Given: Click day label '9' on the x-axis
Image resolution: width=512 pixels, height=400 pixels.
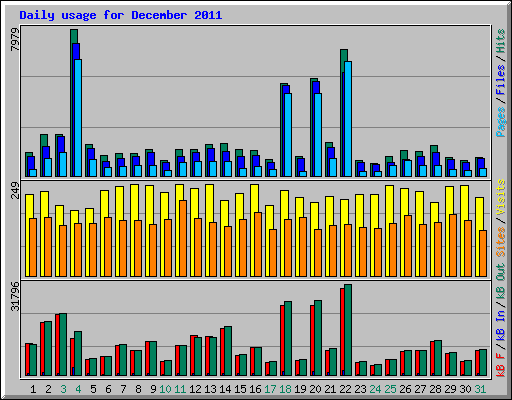Looking at the screenshot, I should click(153, 389).
